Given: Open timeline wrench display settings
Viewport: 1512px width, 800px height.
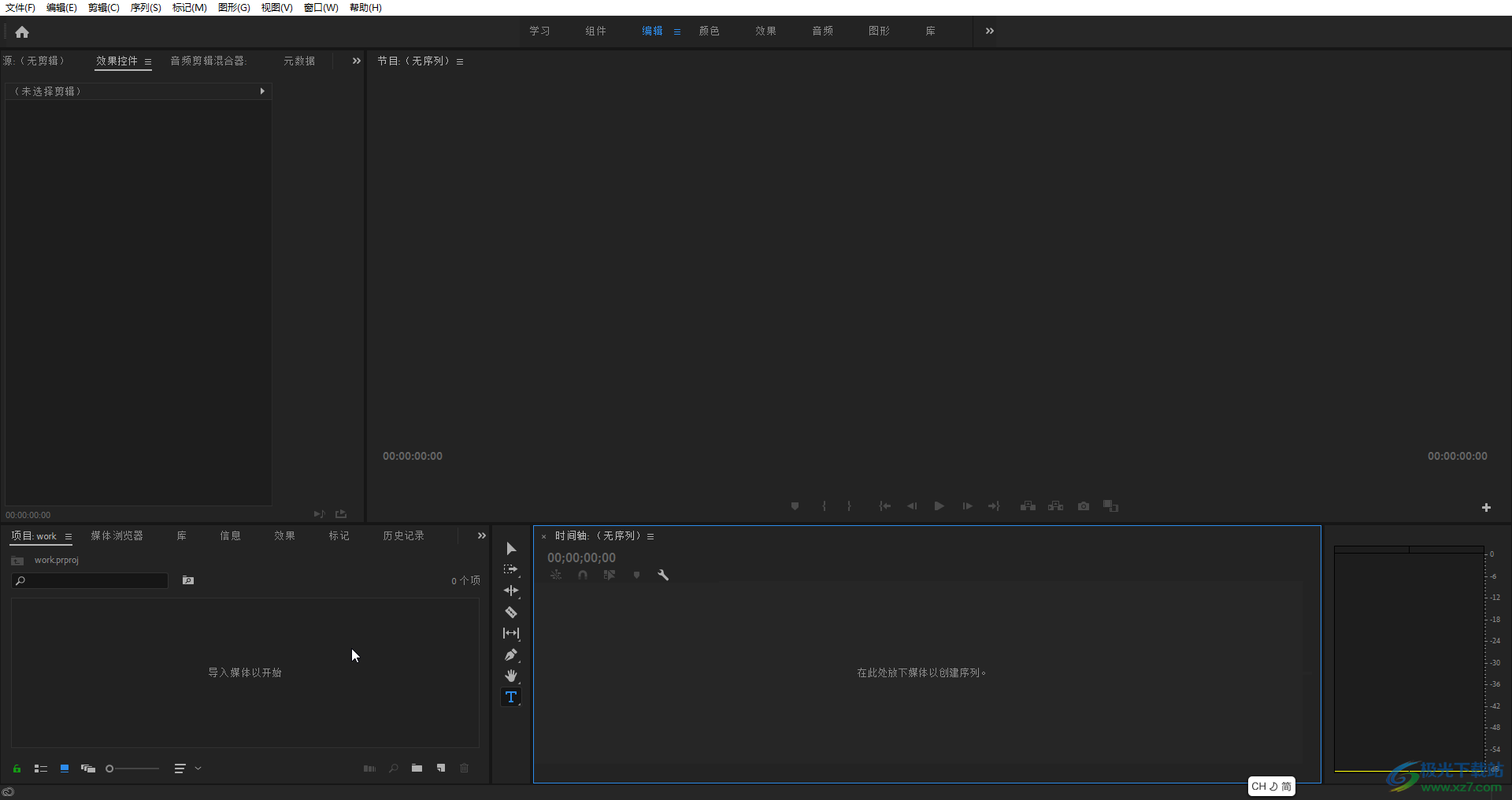Looking at the screenshot, I should tap(663, 576).
